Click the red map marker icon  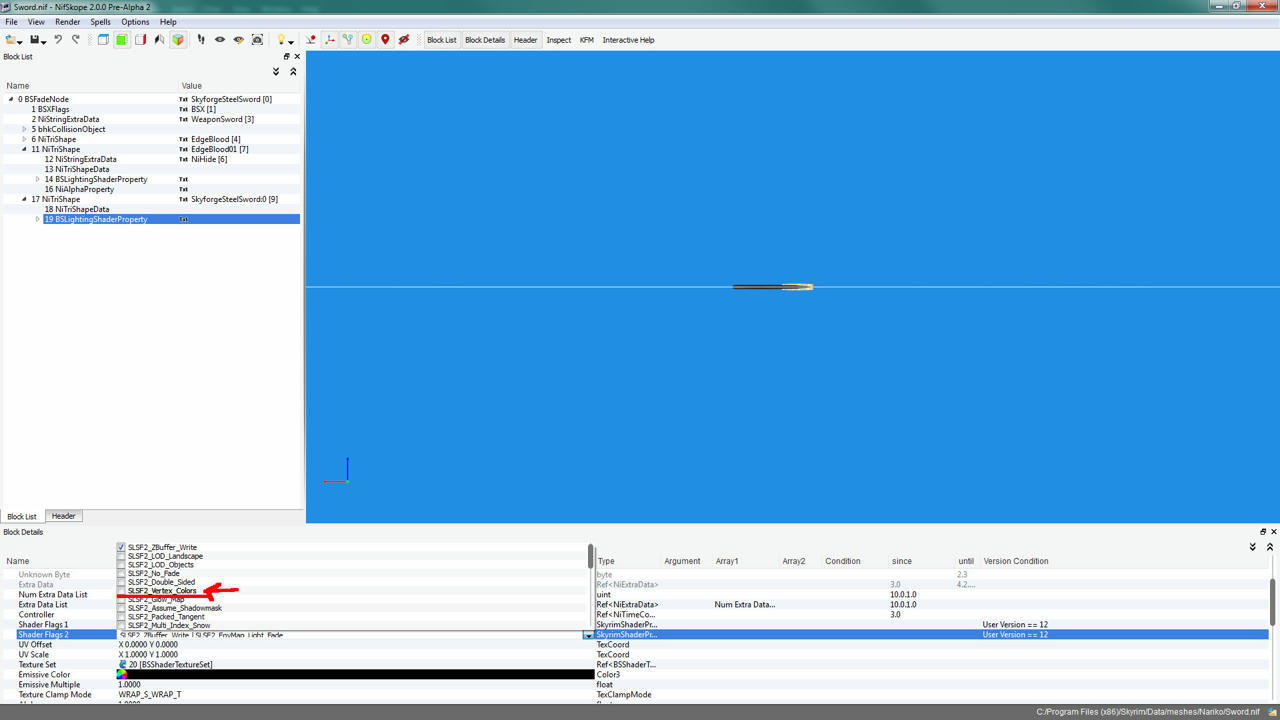(385, 40)
